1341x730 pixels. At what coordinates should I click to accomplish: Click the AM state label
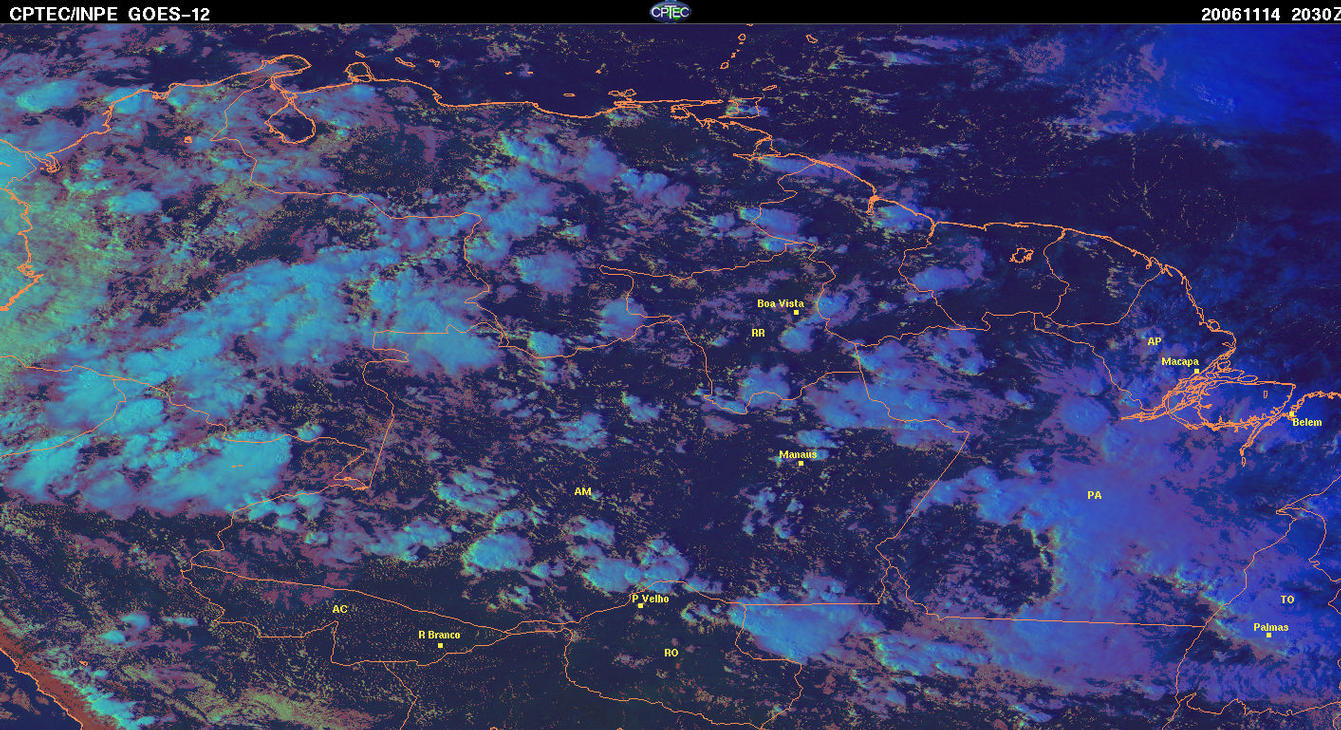[583, 492]
